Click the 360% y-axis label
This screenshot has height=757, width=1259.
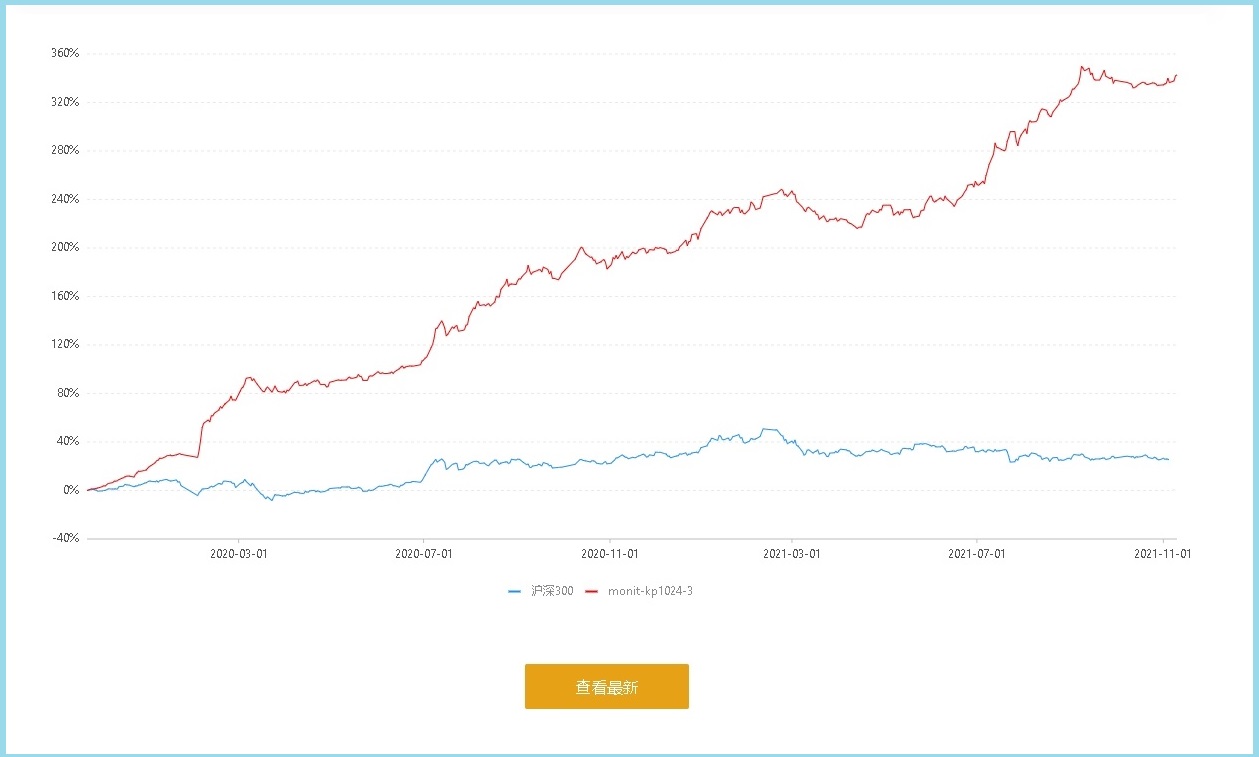[64, 53]
